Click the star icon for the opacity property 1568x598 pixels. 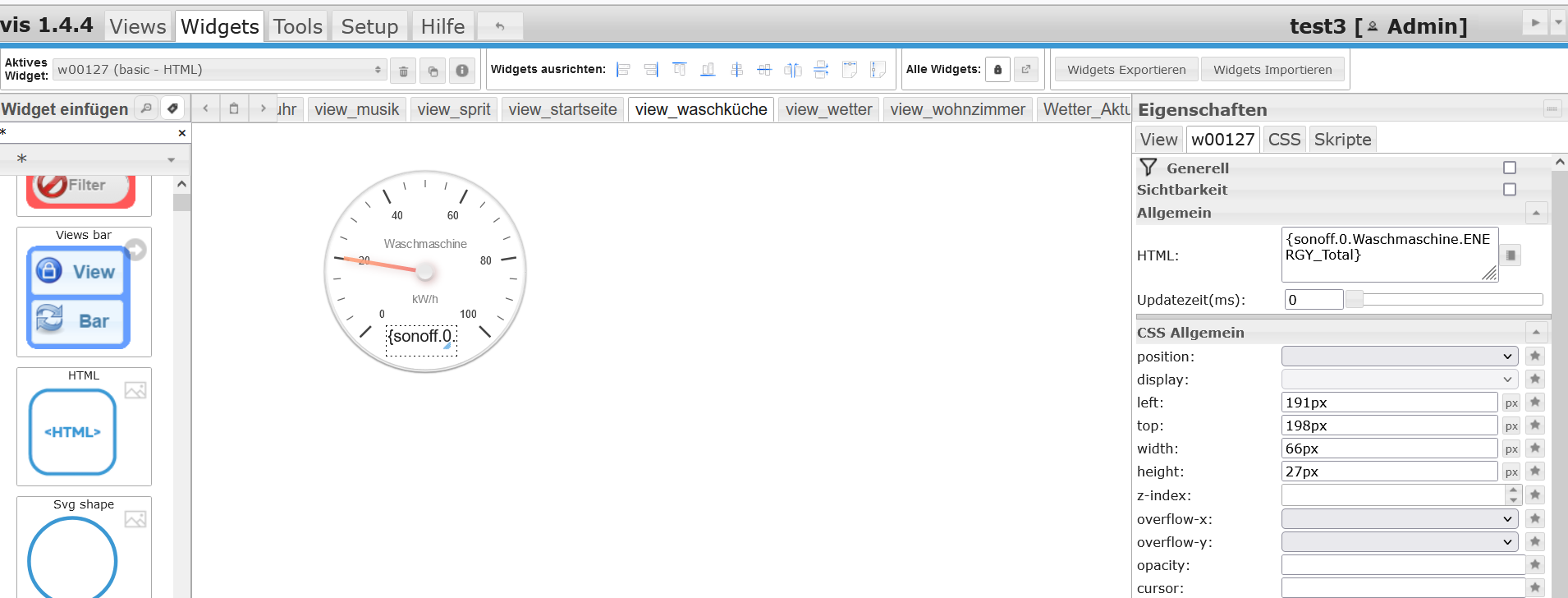coord(1535,564)
